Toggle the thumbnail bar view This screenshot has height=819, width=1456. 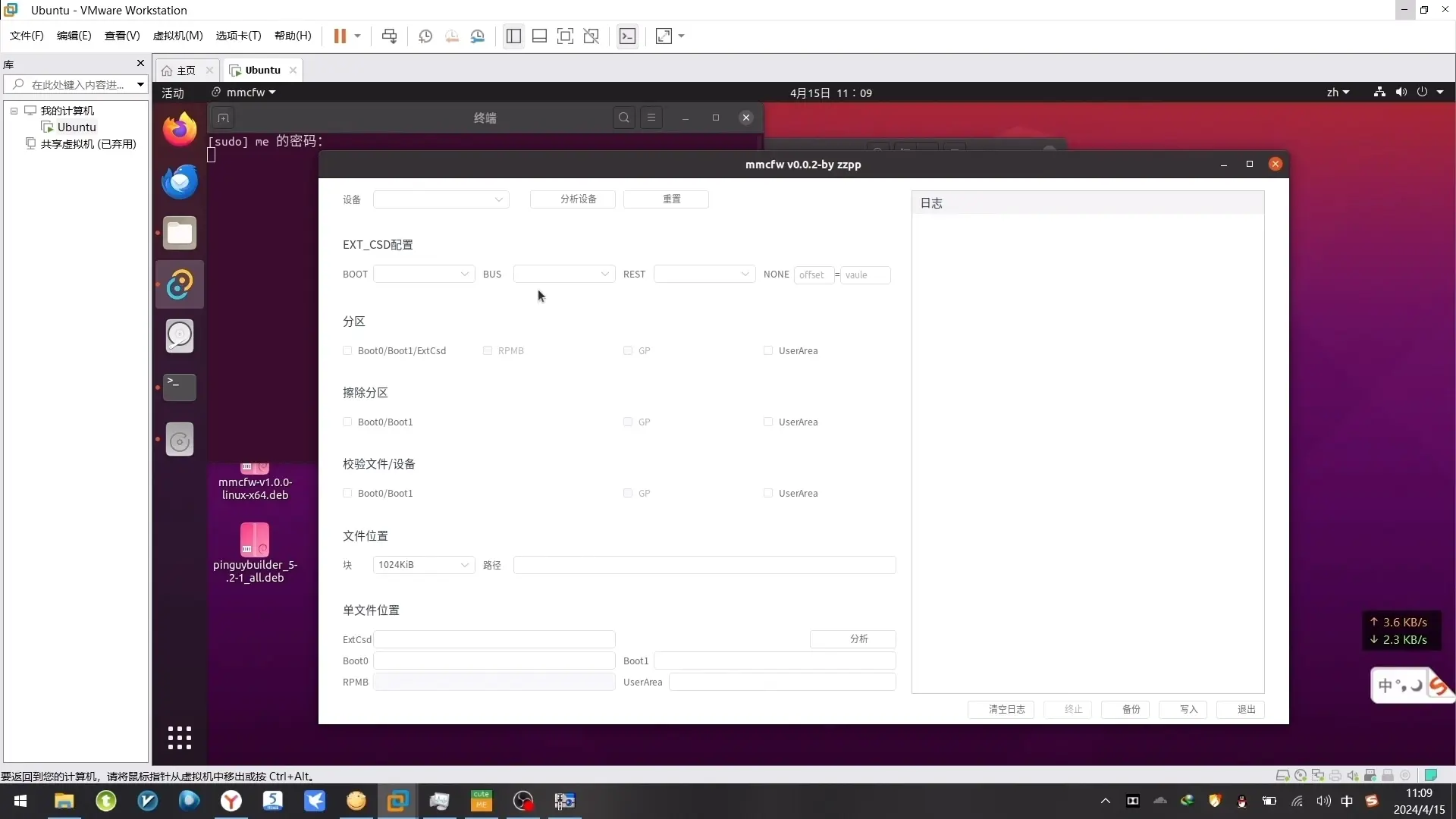540,36
